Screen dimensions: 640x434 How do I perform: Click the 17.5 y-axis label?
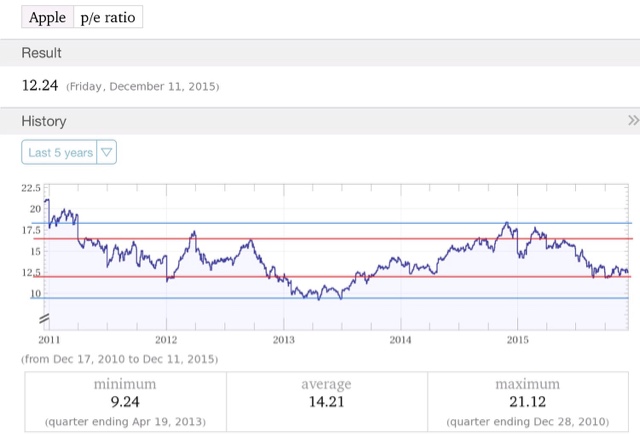(x=31, y=231)
